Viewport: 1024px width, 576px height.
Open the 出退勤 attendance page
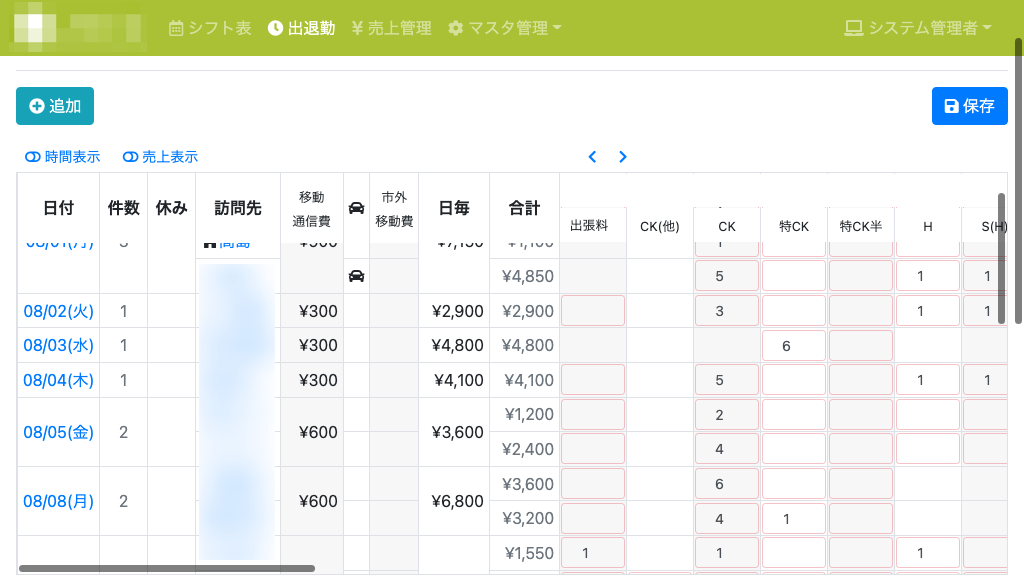(x=301, y=28)
